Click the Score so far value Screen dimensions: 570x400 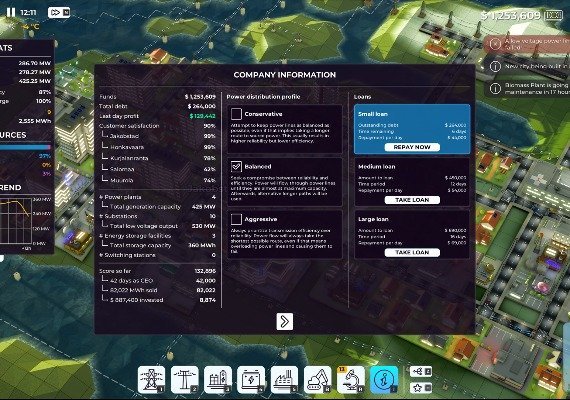(x=205, y=271)
